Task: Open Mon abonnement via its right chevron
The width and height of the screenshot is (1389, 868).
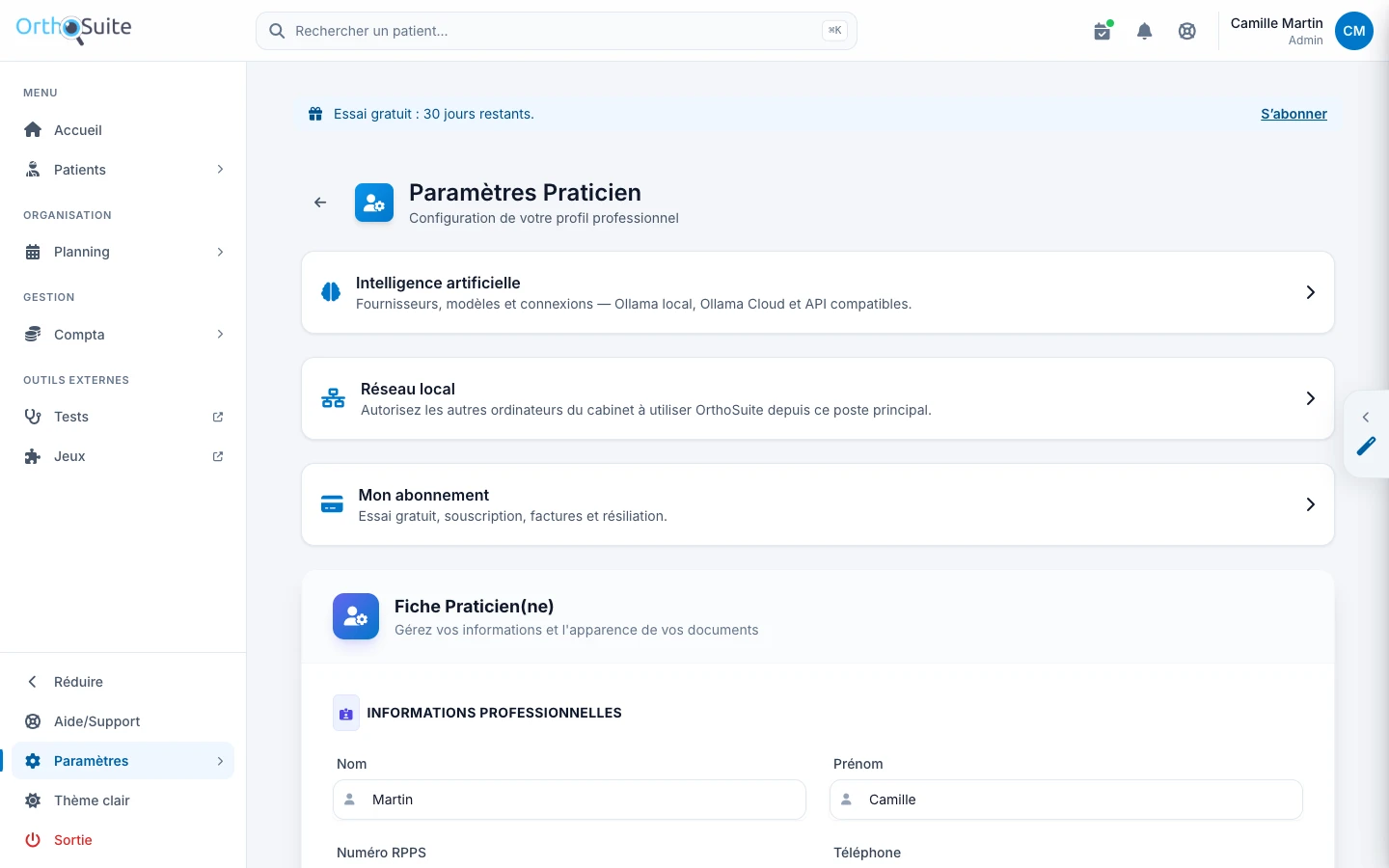Action: click(x=1310, y=504)
